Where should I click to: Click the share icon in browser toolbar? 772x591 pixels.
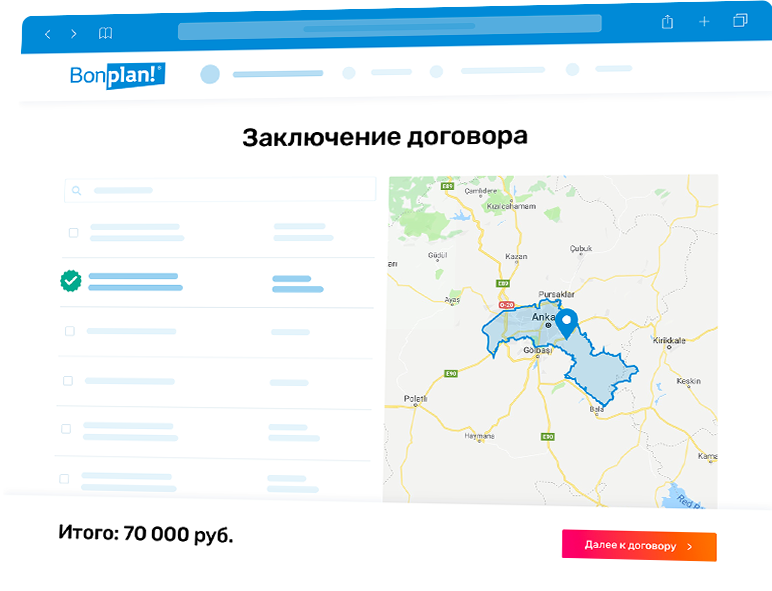point(667,21)
